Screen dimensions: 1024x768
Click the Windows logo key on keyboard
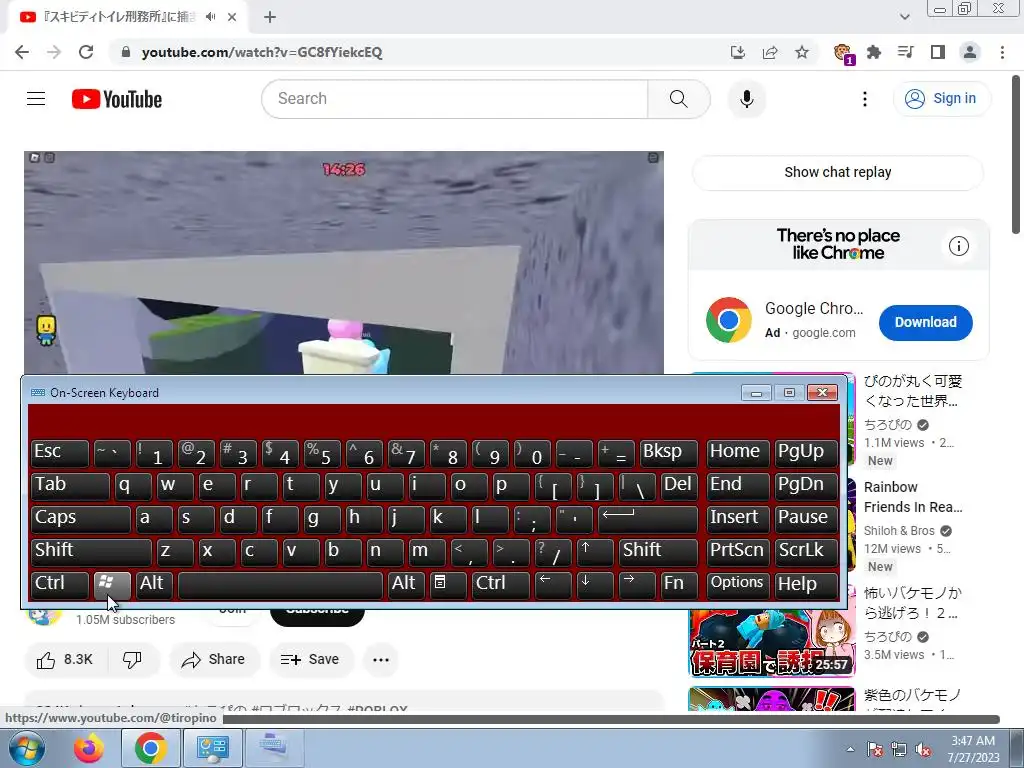pos(112,584)
